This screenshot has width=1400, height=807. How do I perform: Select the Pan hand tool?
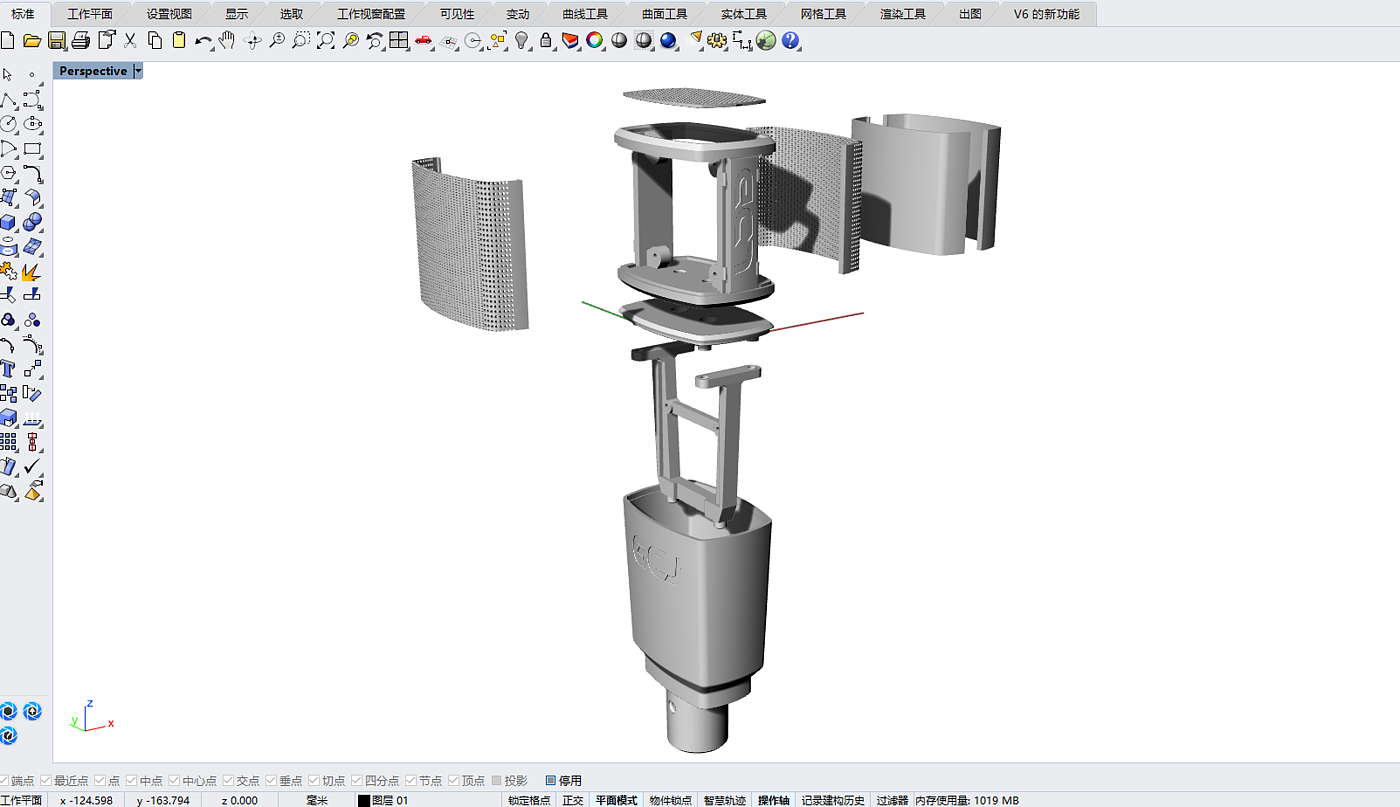(x=228, y=41)
